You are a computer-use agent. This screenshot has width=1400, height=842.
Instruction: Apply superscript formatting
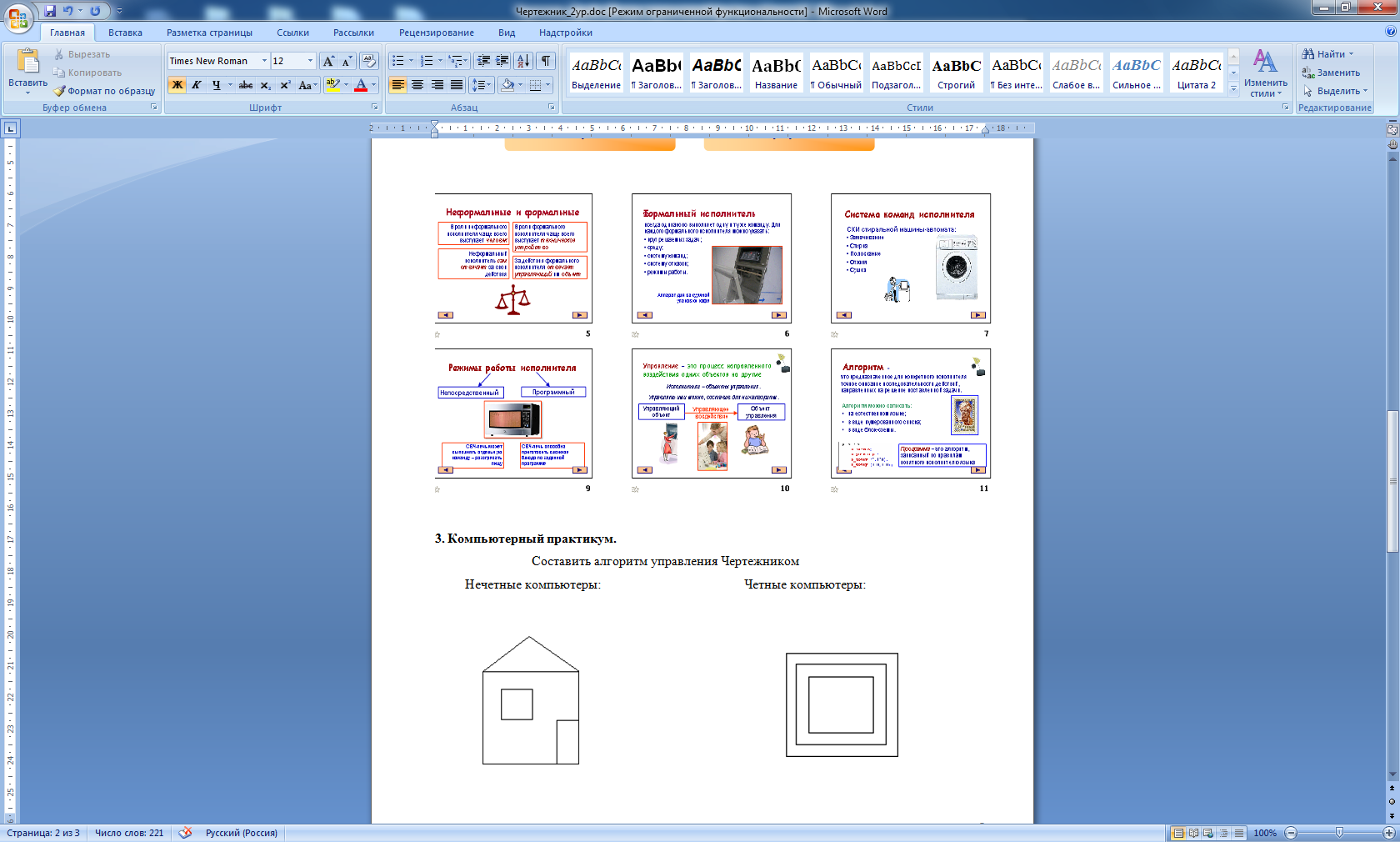tap(285, 85)
